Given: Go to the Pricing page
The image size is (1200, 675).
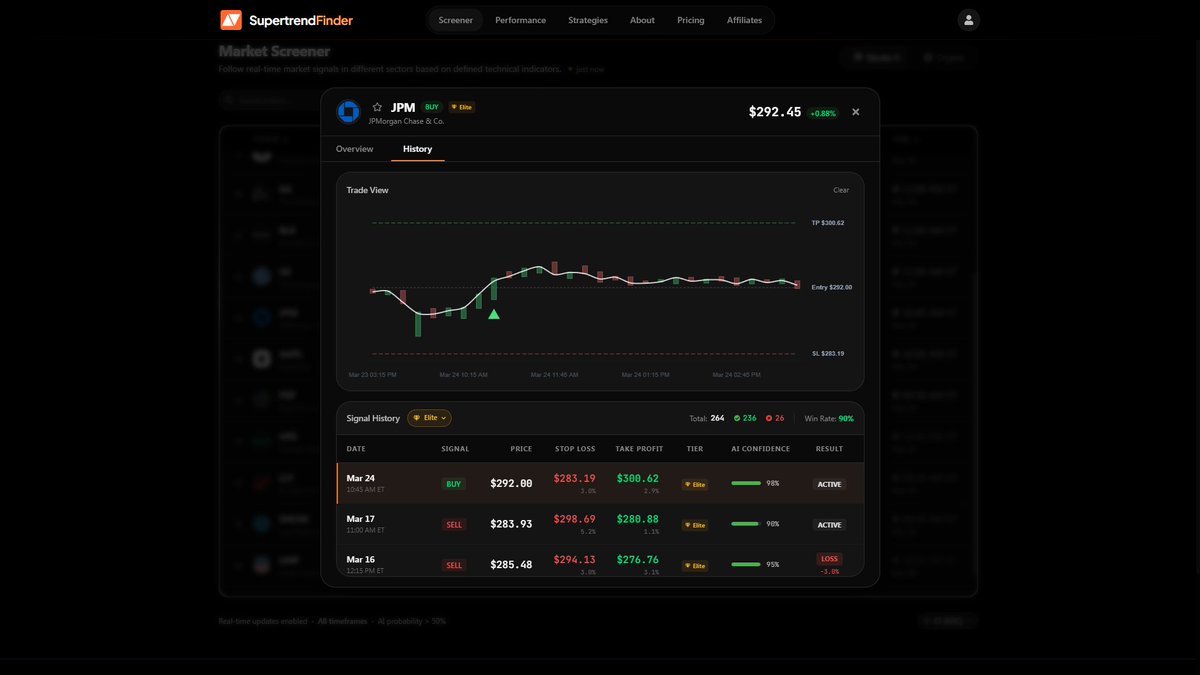Looking at the screenshot, I should click(x=690, y=20).
